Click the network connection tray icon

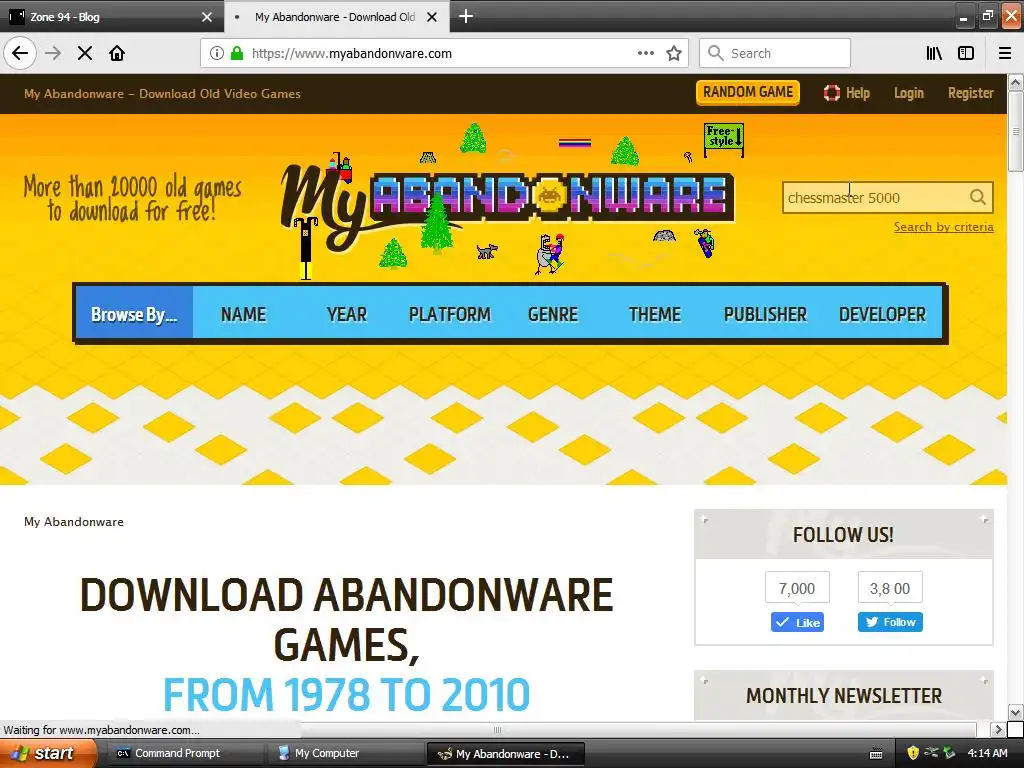pos(931,753)
